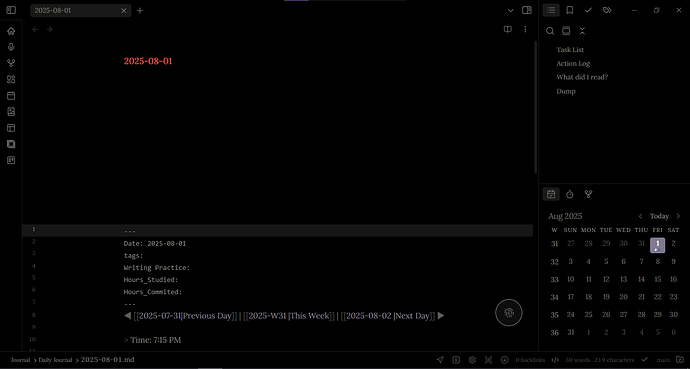Open week 32 in calendar
The height and width of the screenshot is (369, 690).
554,262
